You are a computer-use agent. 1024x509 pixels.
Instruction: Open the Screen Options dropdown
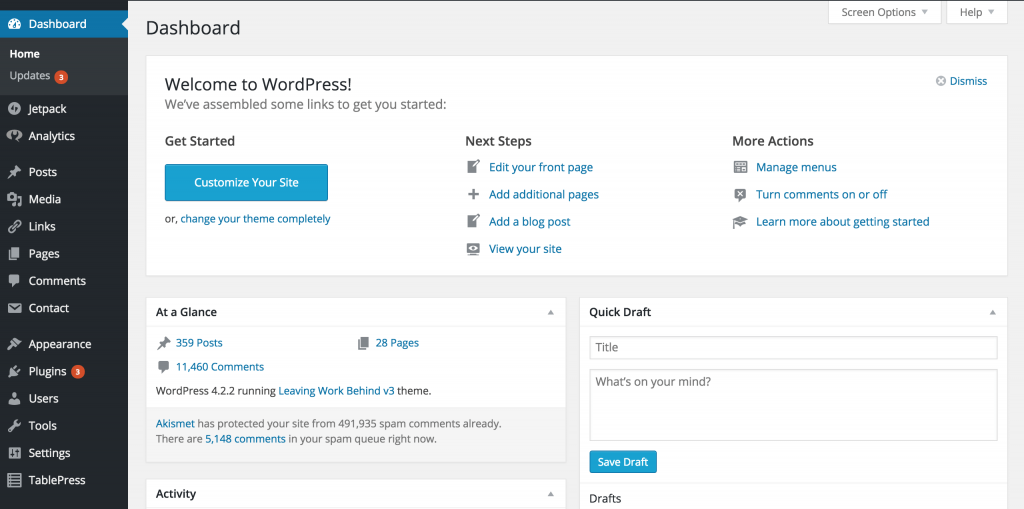point(884,12)
